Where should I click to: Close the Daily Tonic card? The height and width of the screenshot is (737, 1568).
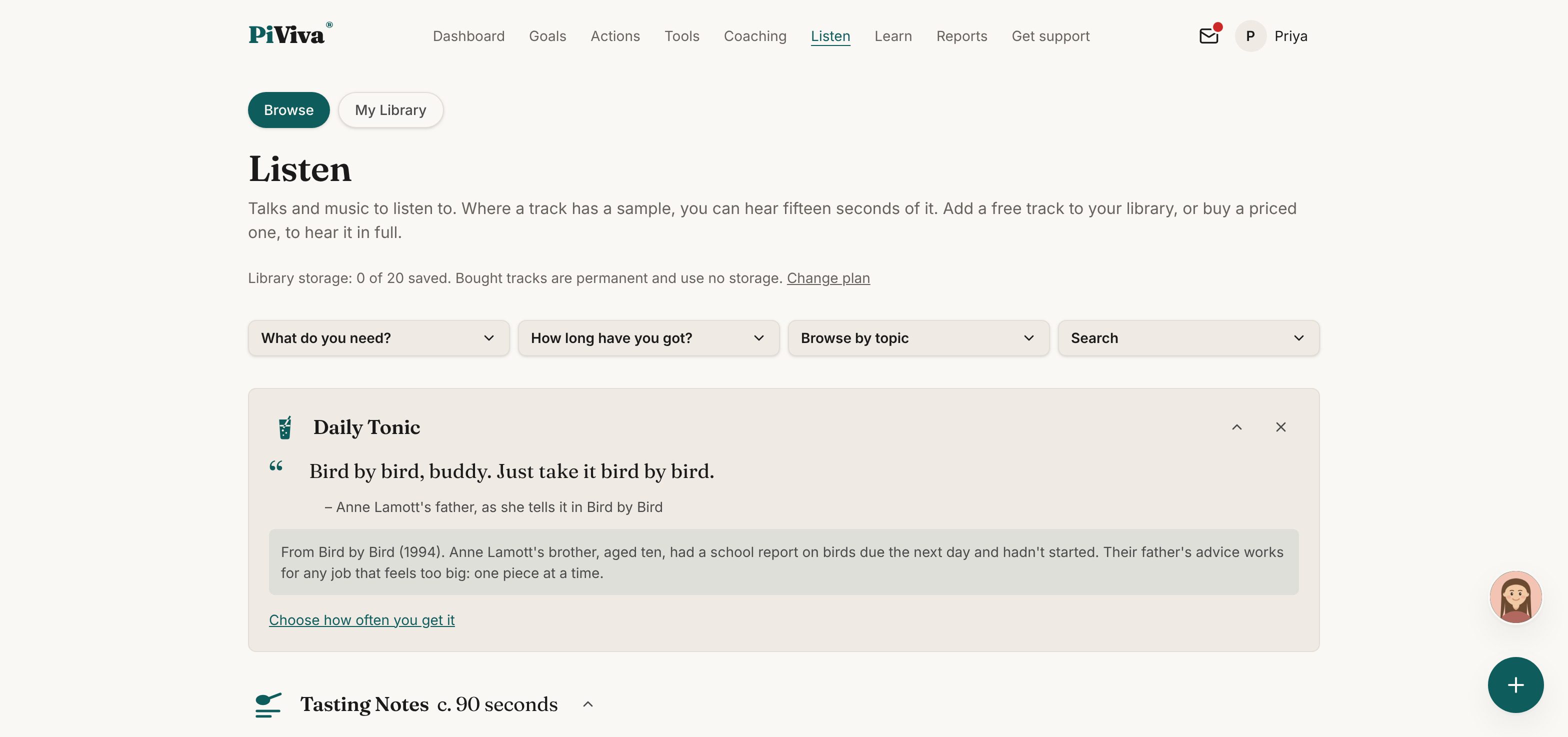(x=1280, y=427)
